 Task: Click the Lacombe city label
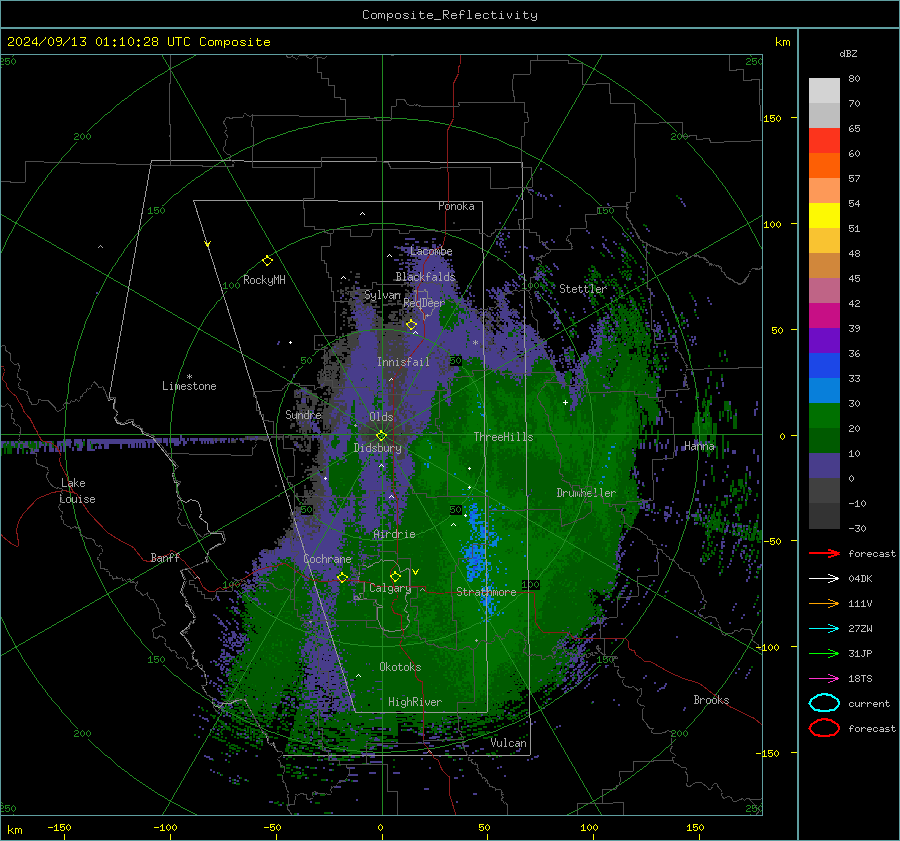431,251
